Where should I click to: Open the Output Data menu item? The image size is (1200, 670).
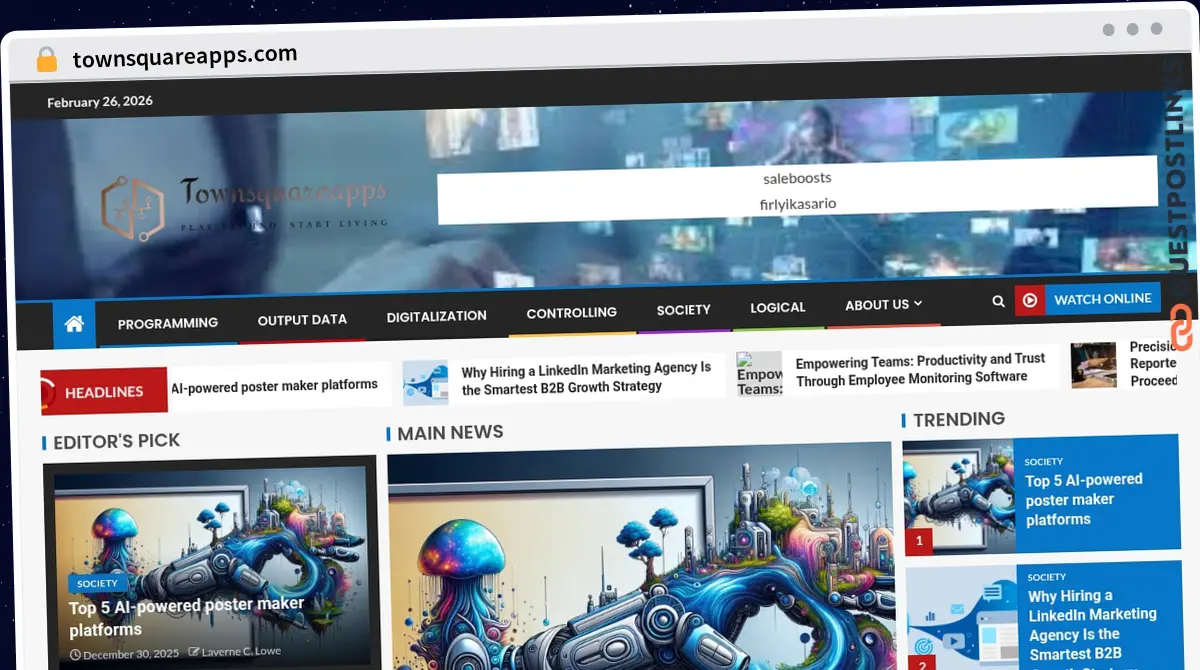click(302, 320)
